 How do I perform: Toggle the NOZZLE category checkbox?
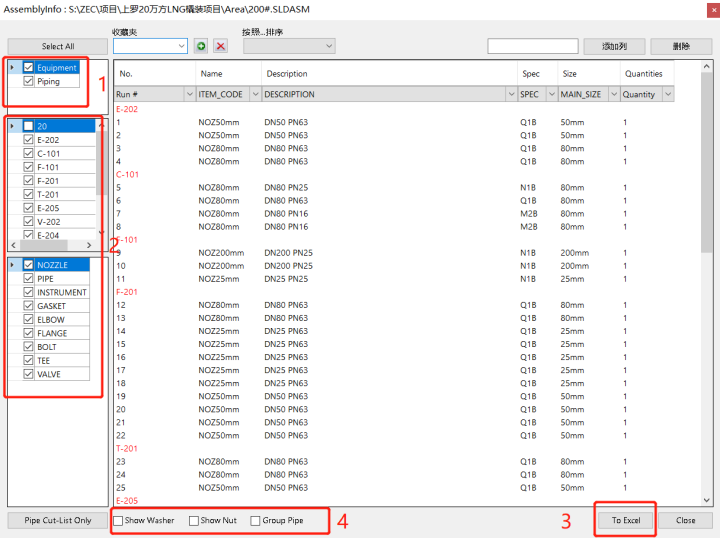[28, 265]
